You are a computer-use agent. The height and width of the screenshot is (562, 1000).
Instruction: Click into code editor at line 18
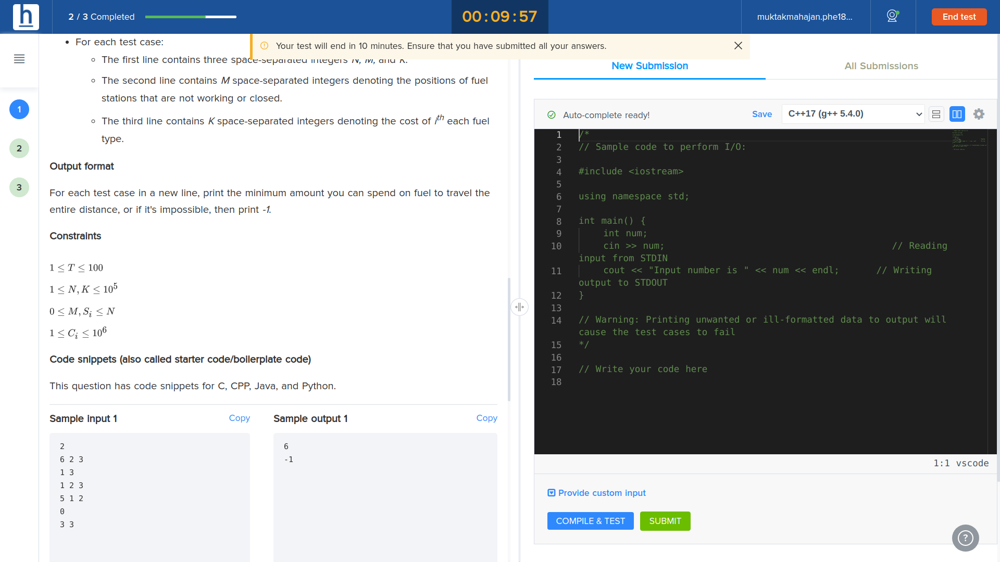tap(765, 382)
